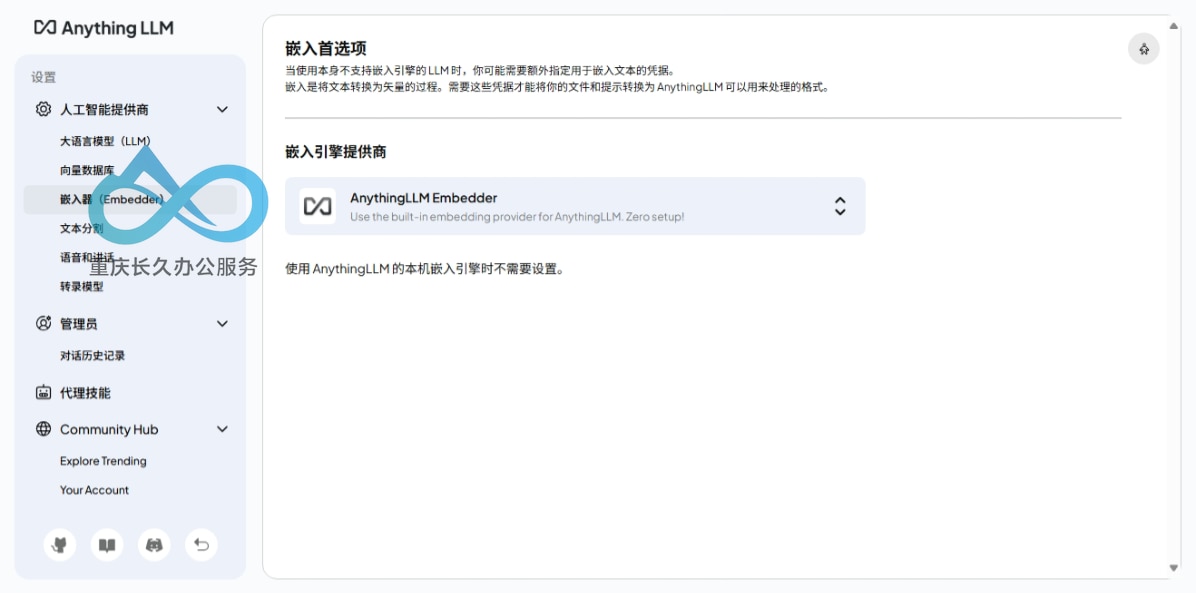Open the embedding provider selector arrows

(840, 206)
